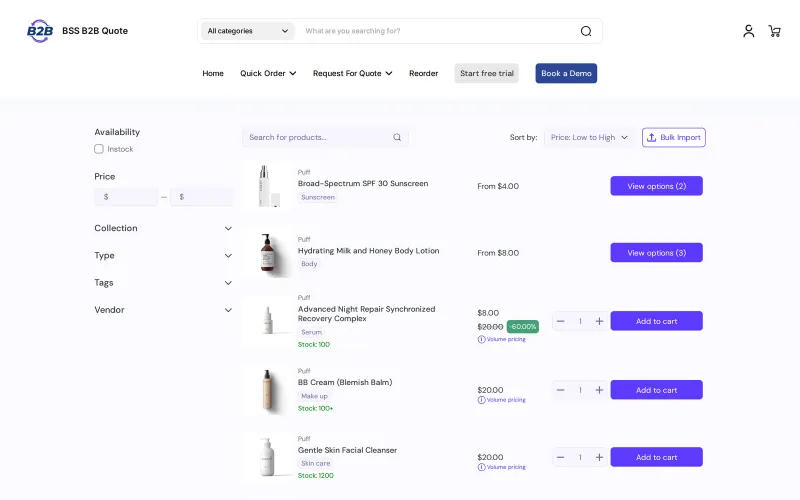Image resolution: width=800 pixels, height=500 pixels.
Task: Open the All categories dropdown
Action: 247,31
